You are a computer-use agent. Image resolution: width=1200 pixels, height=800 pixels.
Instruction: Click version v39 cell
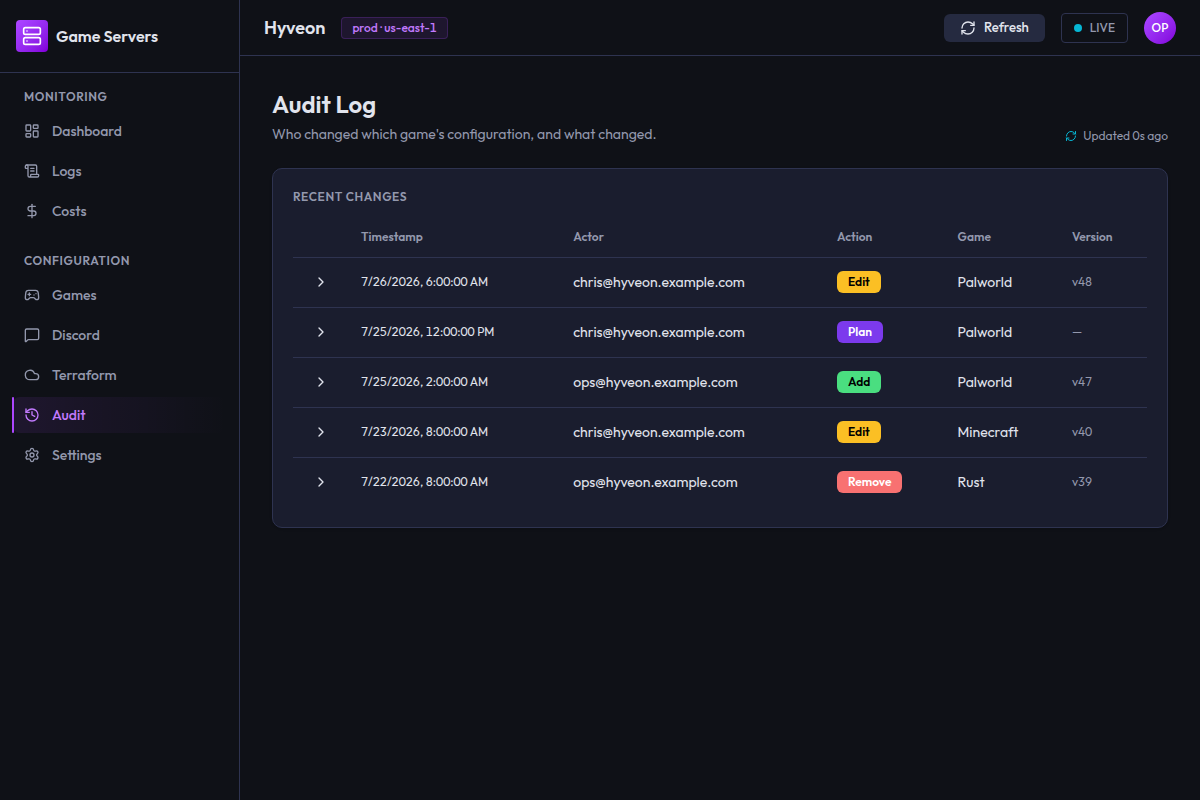point(1082,482)
